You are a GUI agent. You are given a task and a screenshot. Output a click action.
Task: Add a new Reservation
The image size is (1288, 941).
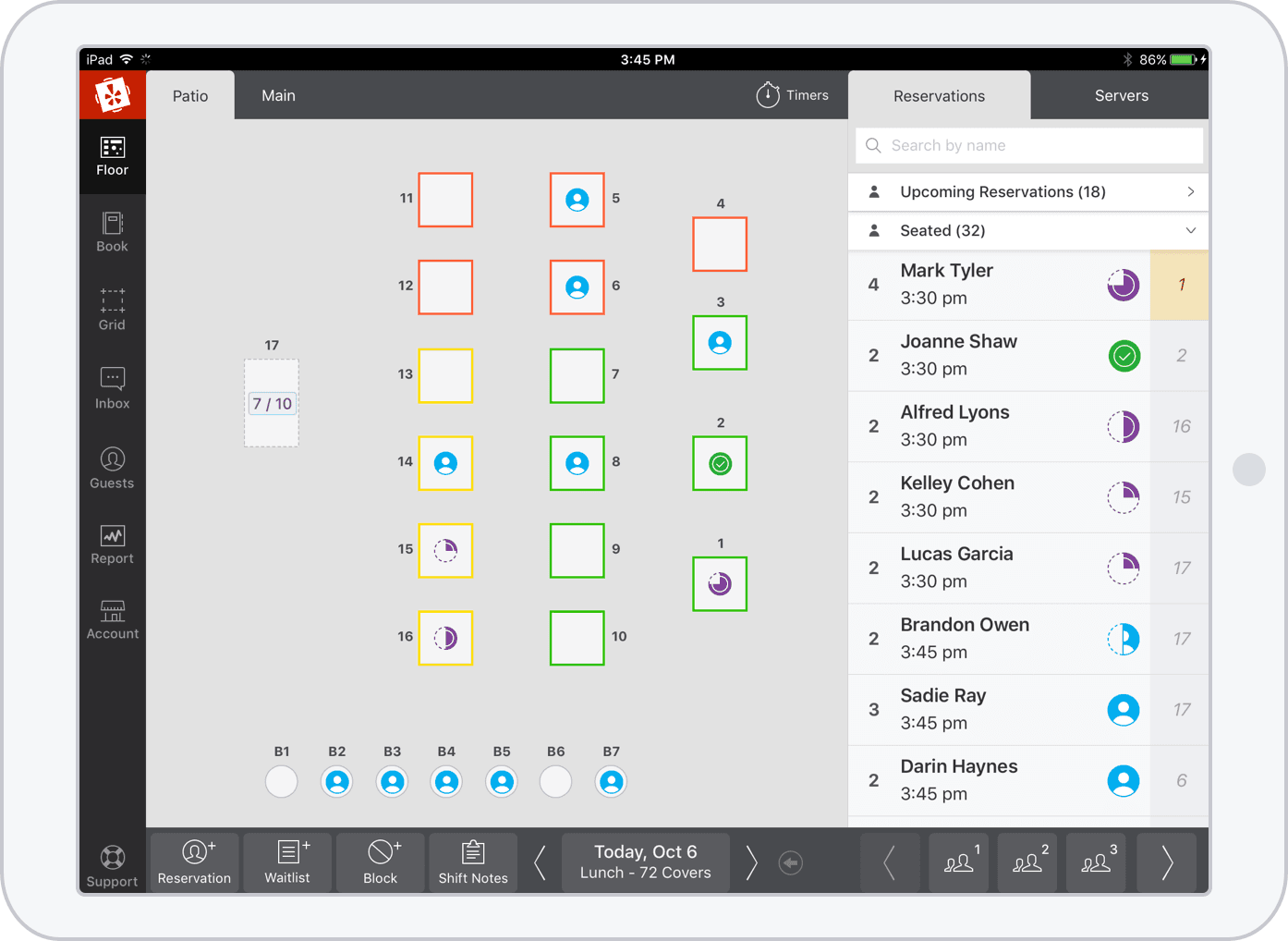pyautogui.click(x=194, y=863)
